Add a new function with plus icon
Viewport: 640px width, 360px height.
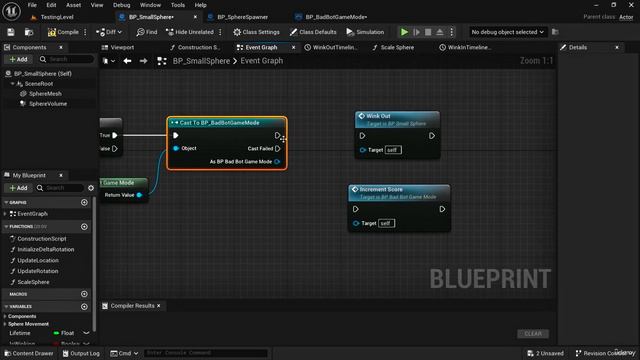84,227
